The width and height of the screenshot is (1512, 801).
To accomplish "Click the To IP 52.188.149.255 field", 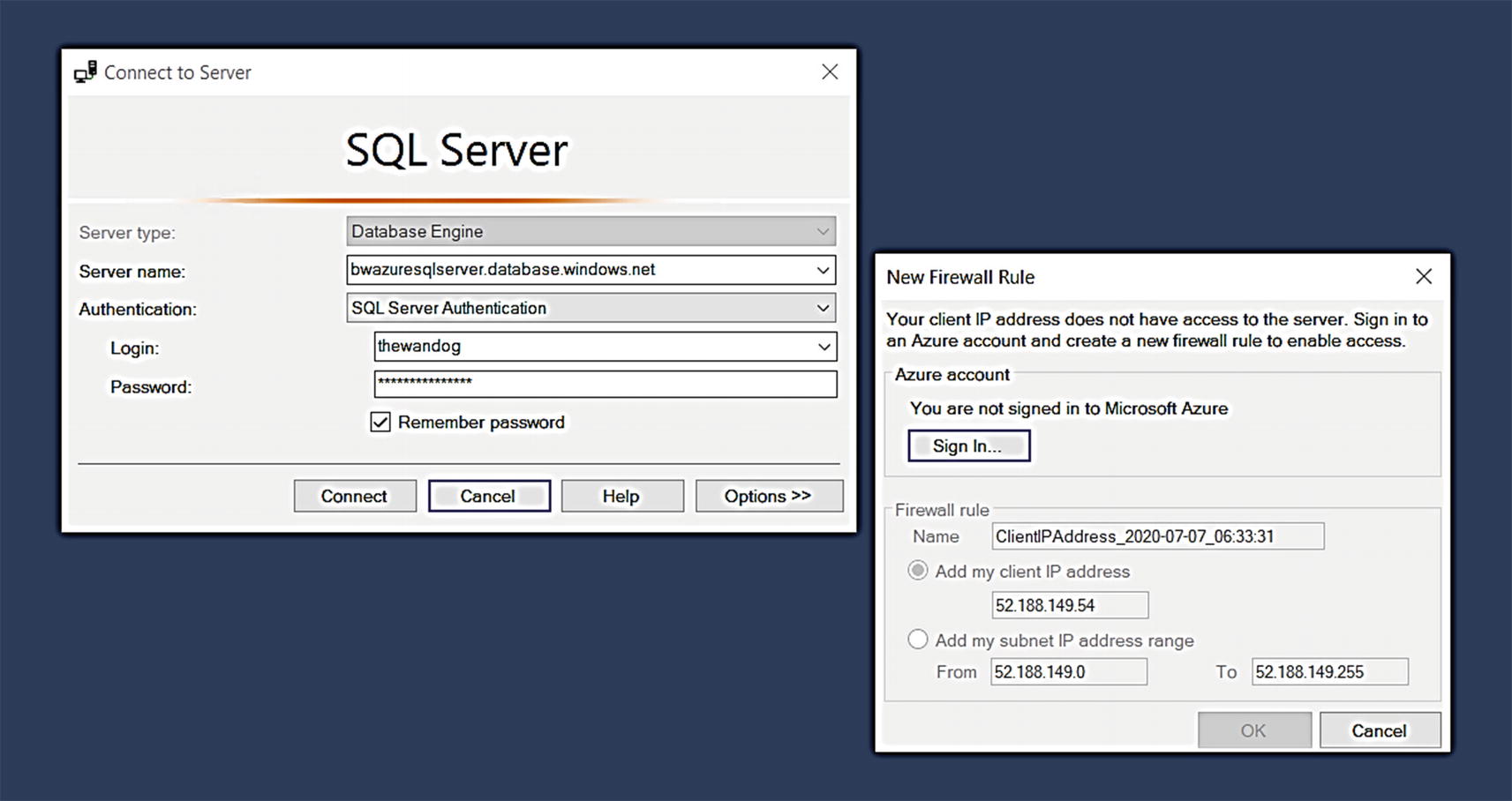I will tap(1330, 672).
